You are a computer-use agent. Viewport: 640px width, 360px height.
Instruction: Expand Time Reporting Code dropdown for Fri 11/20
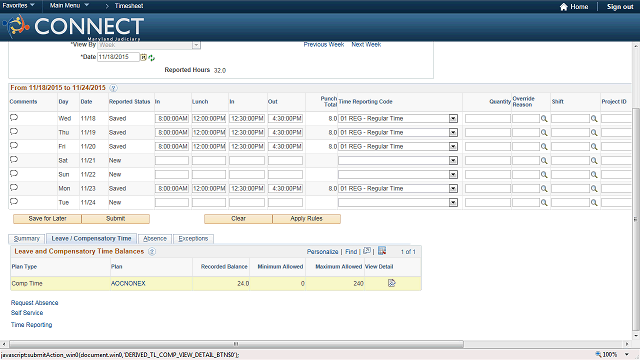click(x=453, y=146)
